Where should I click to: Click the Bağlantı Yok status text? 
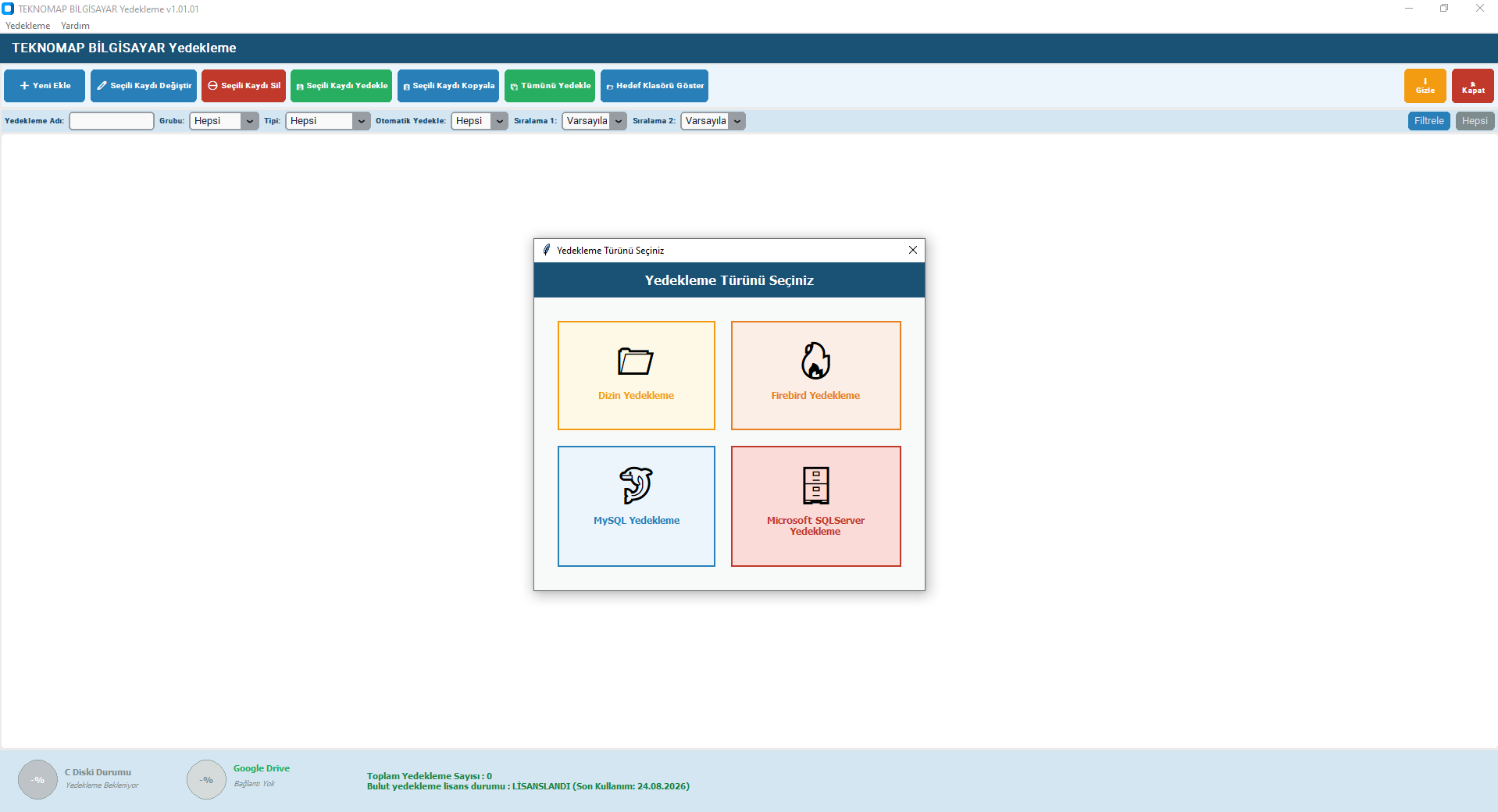[x=255, y=784]
